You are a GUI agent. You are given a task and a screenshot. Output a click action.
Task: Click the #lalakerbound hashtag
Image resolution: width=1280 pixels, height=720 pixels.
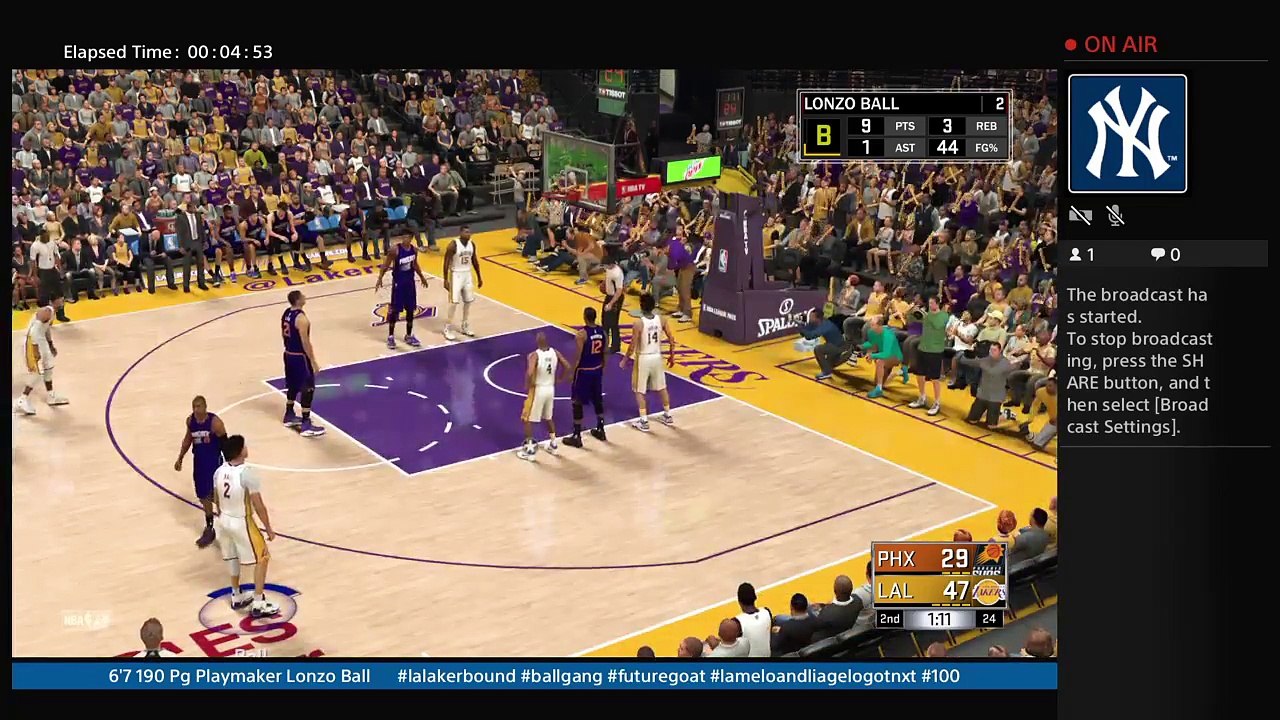coord(456,676)
